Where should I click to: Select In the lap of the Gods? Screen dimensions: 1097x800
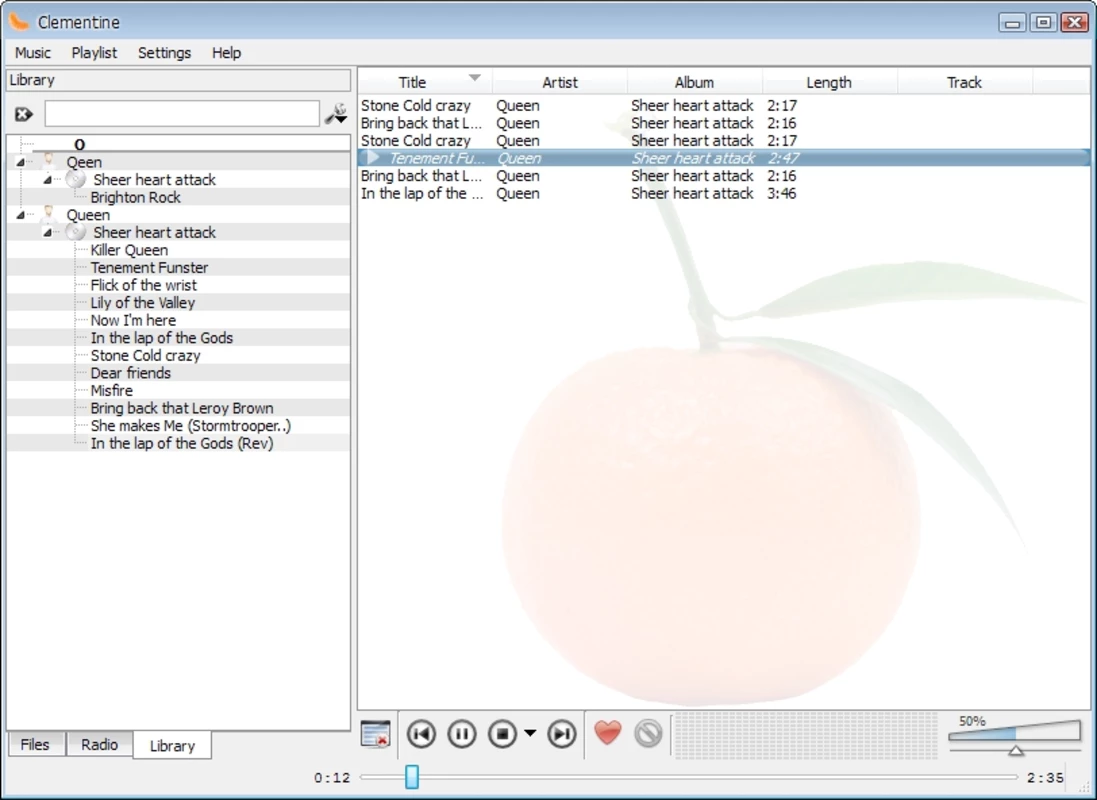coord(162,337)
